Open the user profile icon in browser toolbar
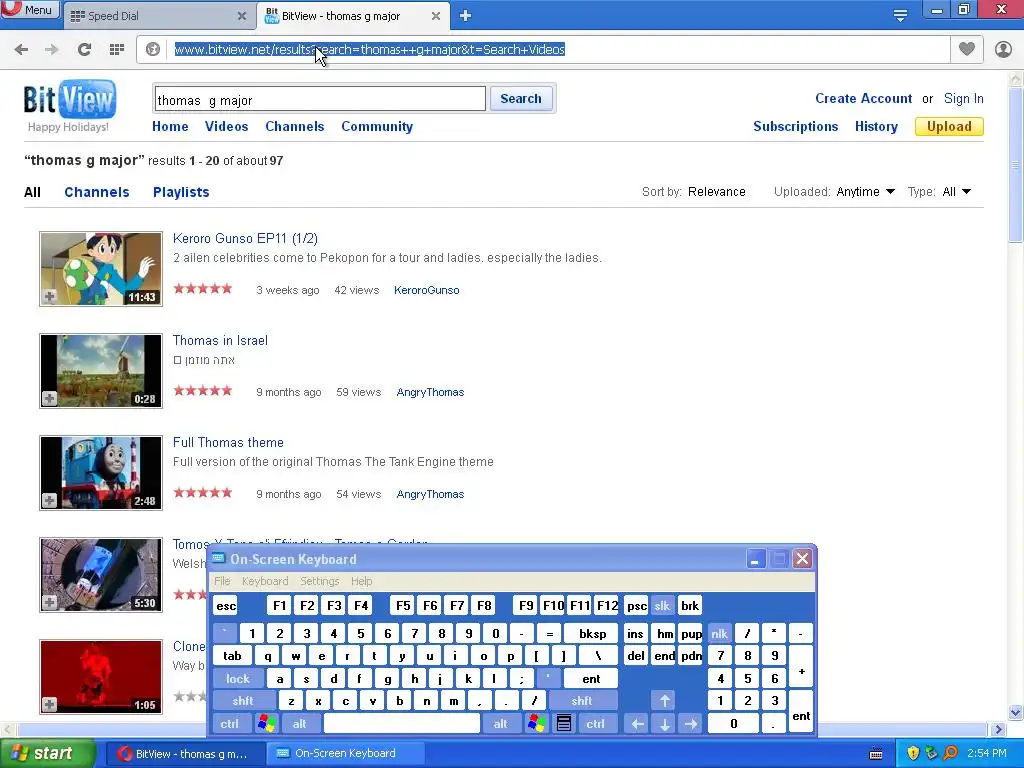 [x=1003, y=49]
